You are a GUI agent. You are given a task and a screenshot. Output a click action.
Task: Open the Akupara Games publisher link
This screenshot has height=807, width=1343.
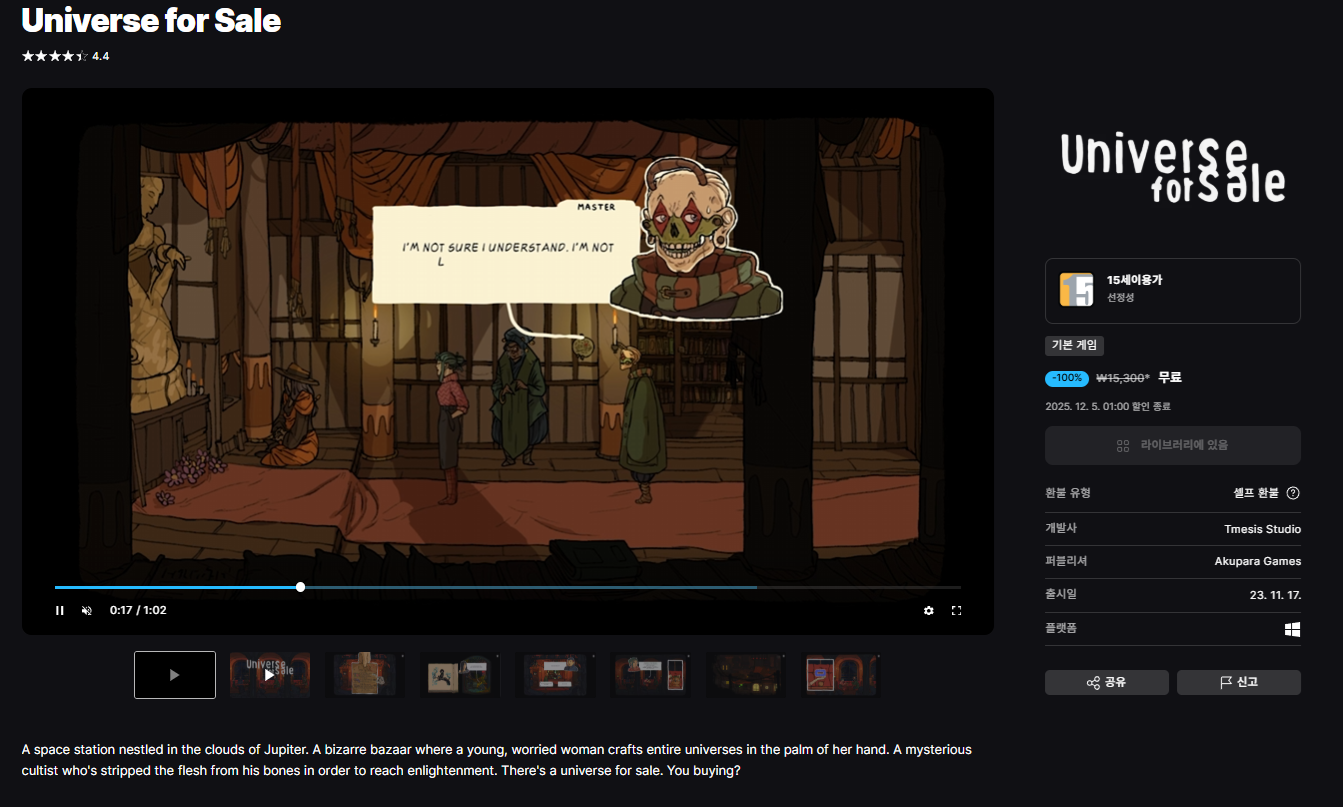coord(1257,562)
